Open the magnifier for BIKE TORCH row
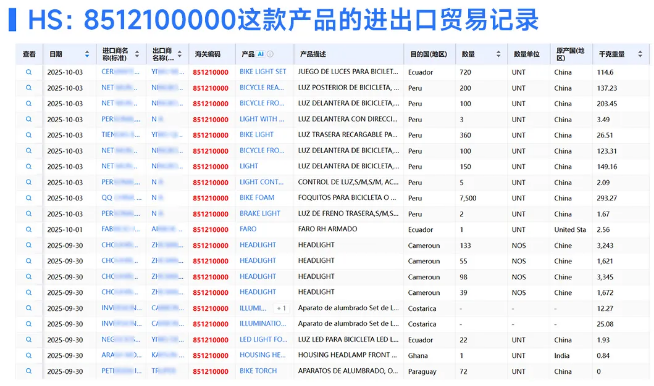654x386 pixels. [x=29, y=371]
